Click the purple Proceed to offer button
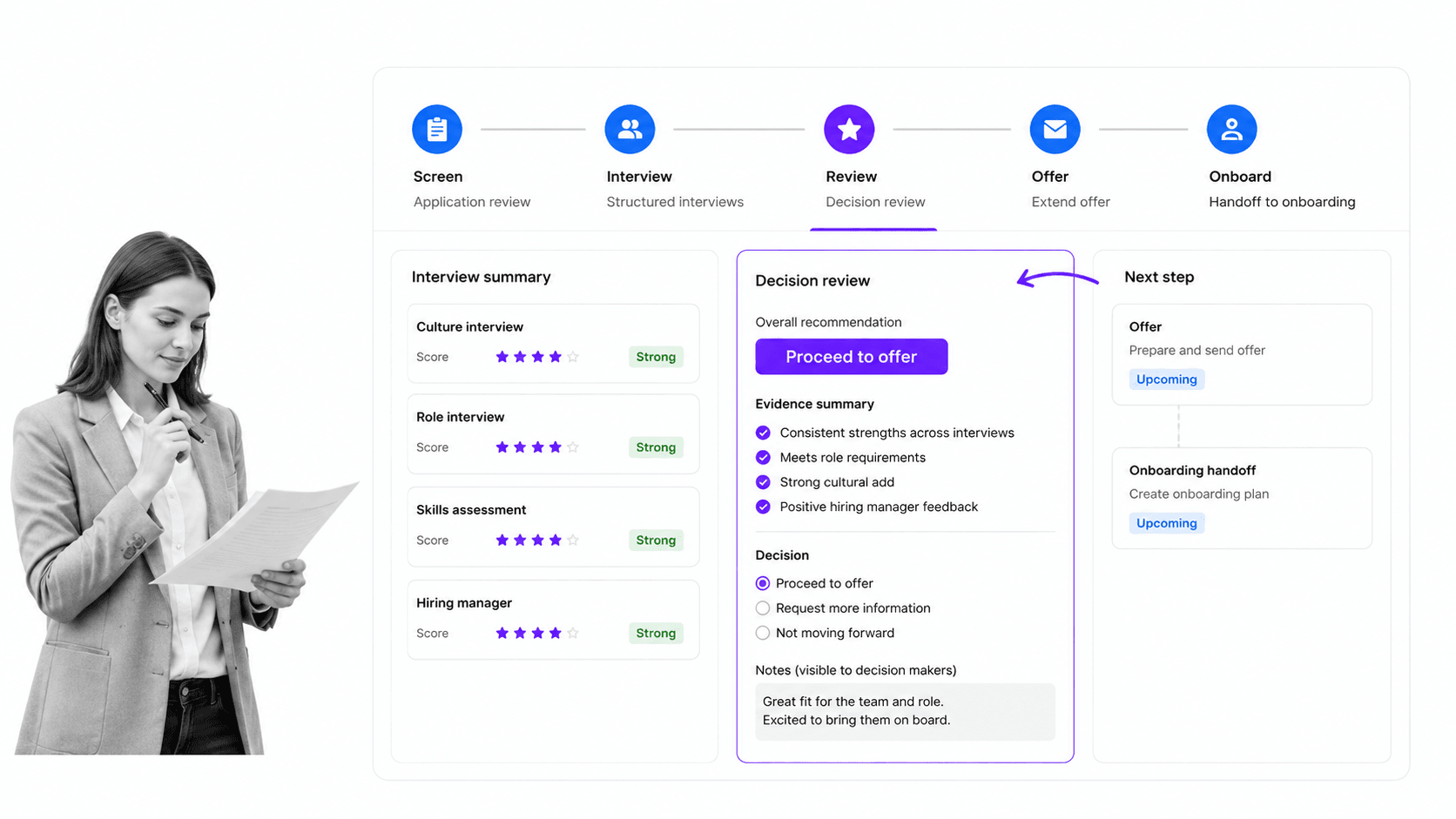 coord(852,357)
